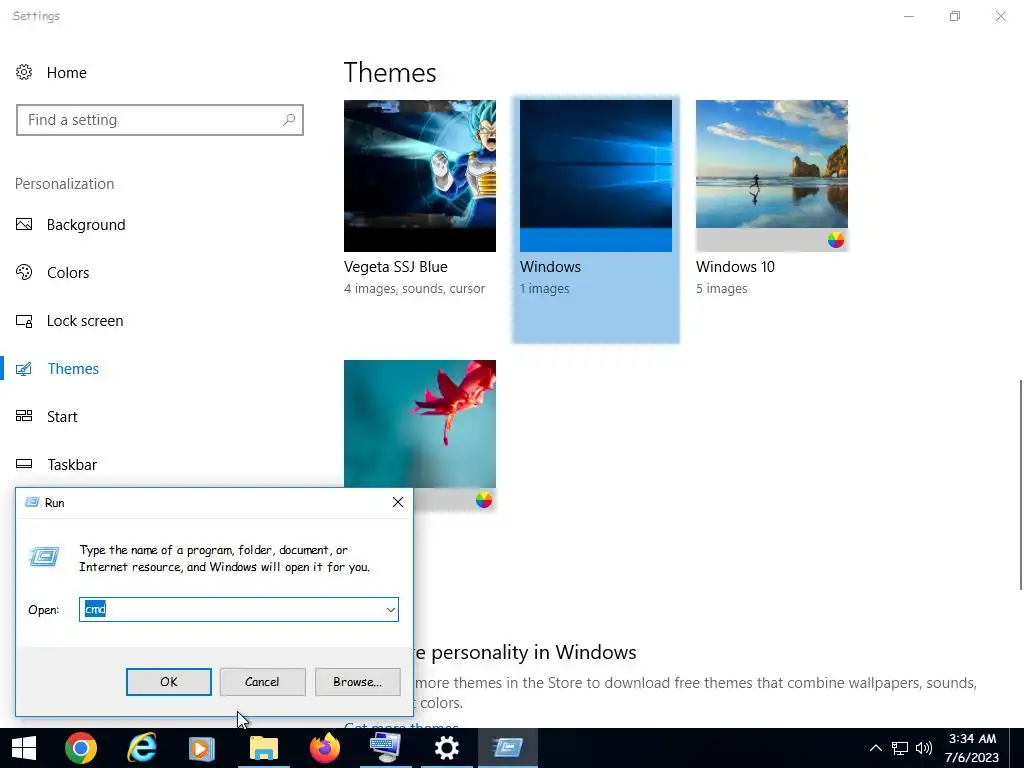Select the Vegeta SSJ Blue theme thumbnail
The width and height of the screenshot is (1024, 768).
coord(420,176)
